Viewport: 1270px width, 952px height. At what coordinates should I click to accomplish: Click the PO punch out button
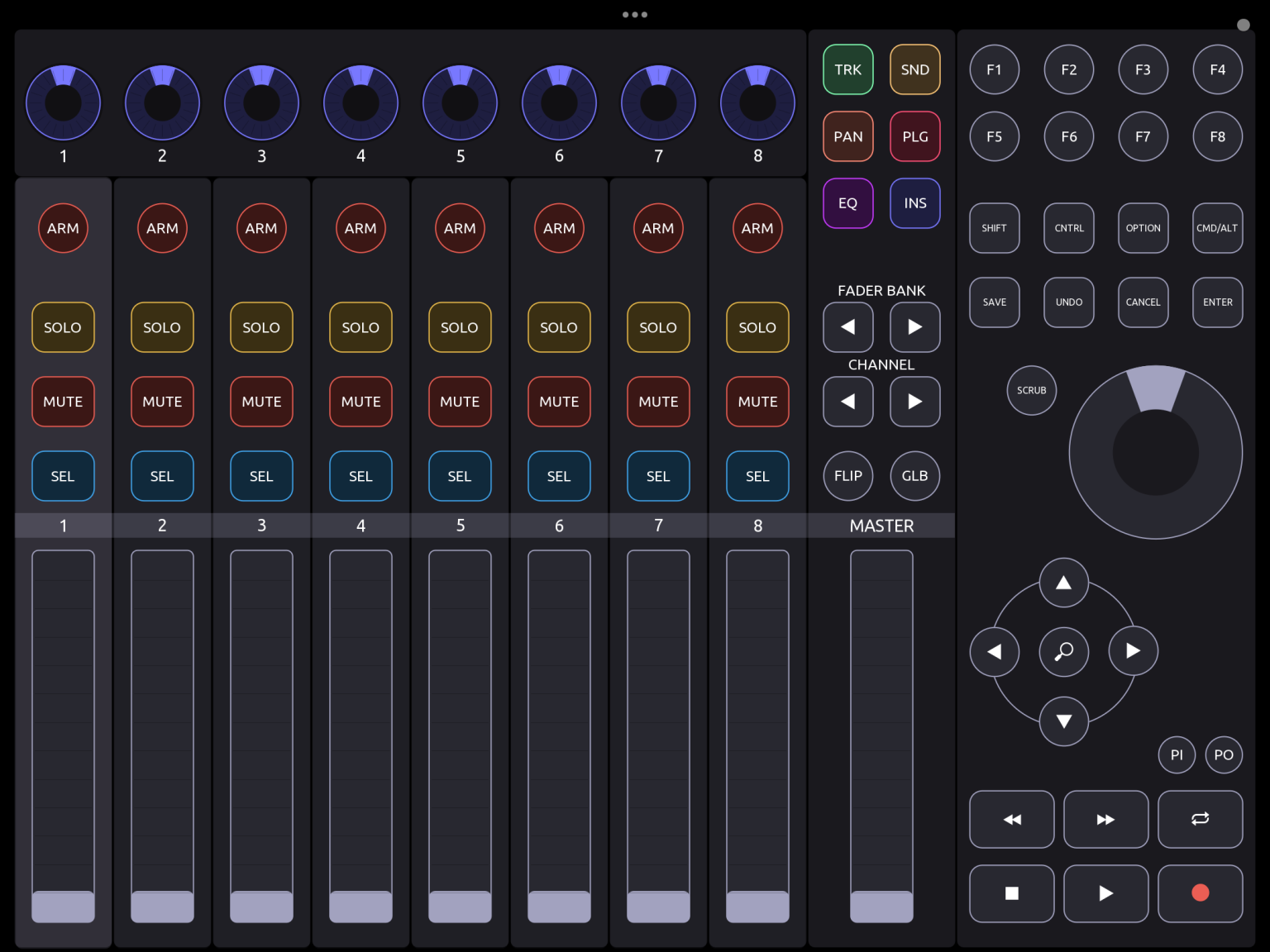[x=1224, y=754]
